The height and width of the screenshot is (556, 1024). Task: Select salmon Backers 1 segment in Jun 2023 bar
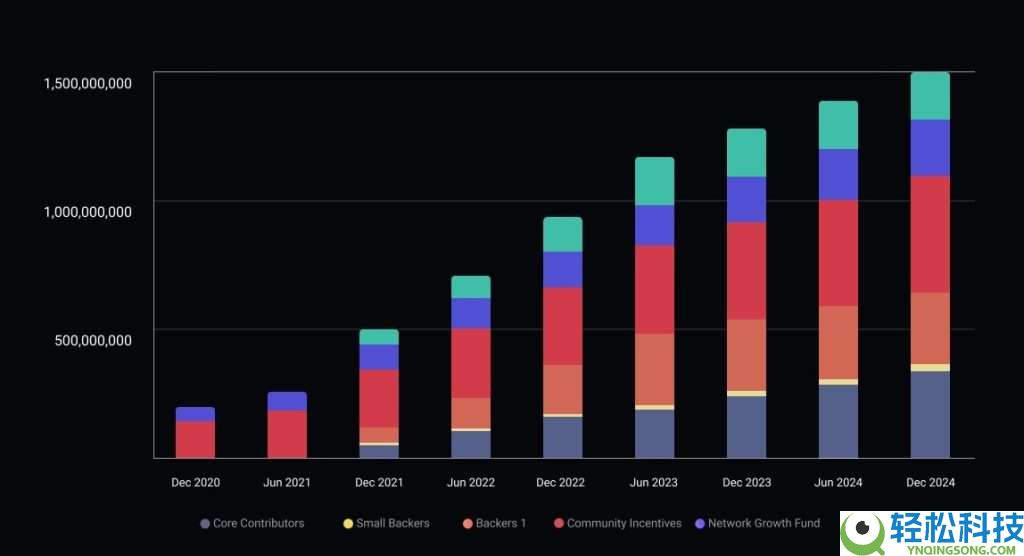coord(654,370)
